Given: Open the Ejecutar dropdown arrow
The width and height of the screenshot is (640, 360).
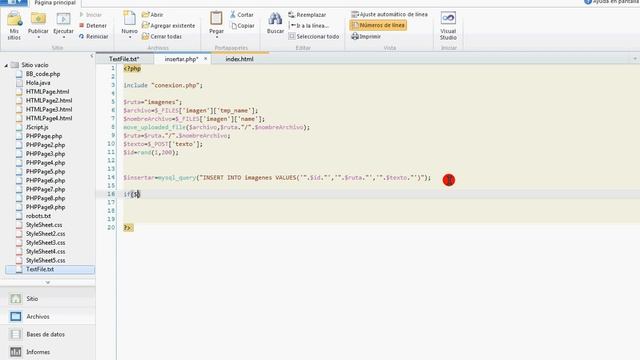Looking at the screenshot, I should [64, 38].
